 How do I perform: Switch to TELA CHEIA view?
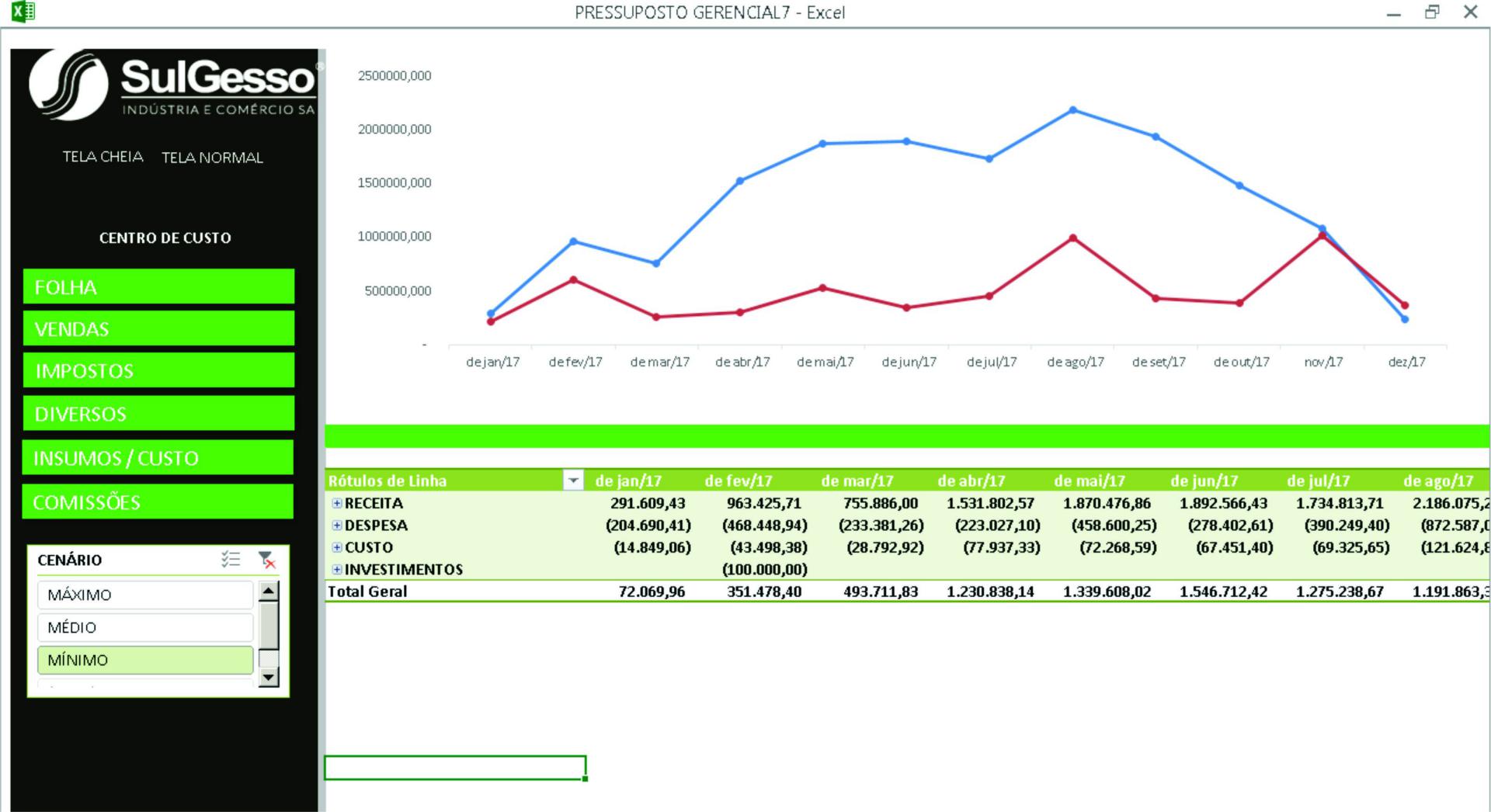tap(103, 157)
